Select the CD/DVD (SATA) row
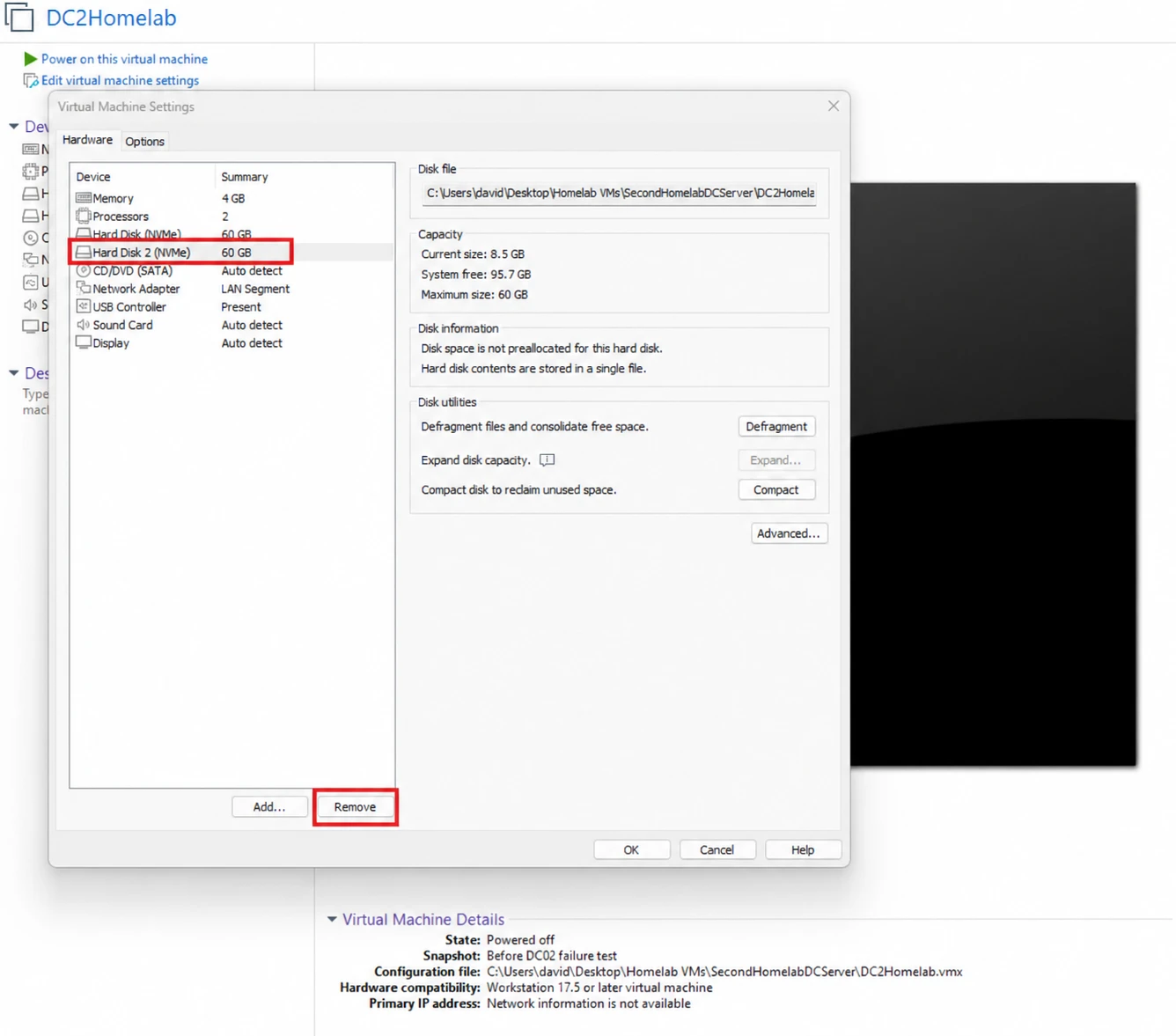 (232, 270)
